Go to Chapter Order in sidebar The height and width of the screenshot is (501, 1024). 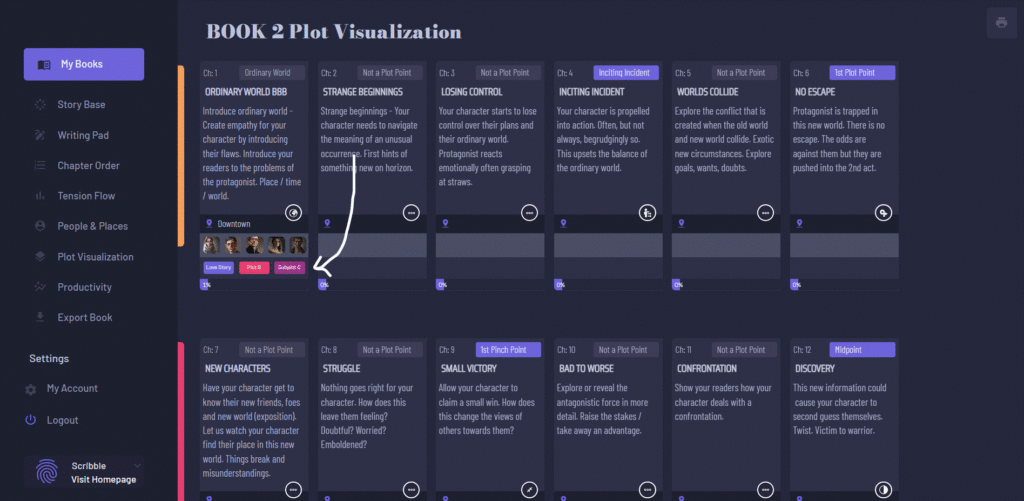tap(88, 165)
